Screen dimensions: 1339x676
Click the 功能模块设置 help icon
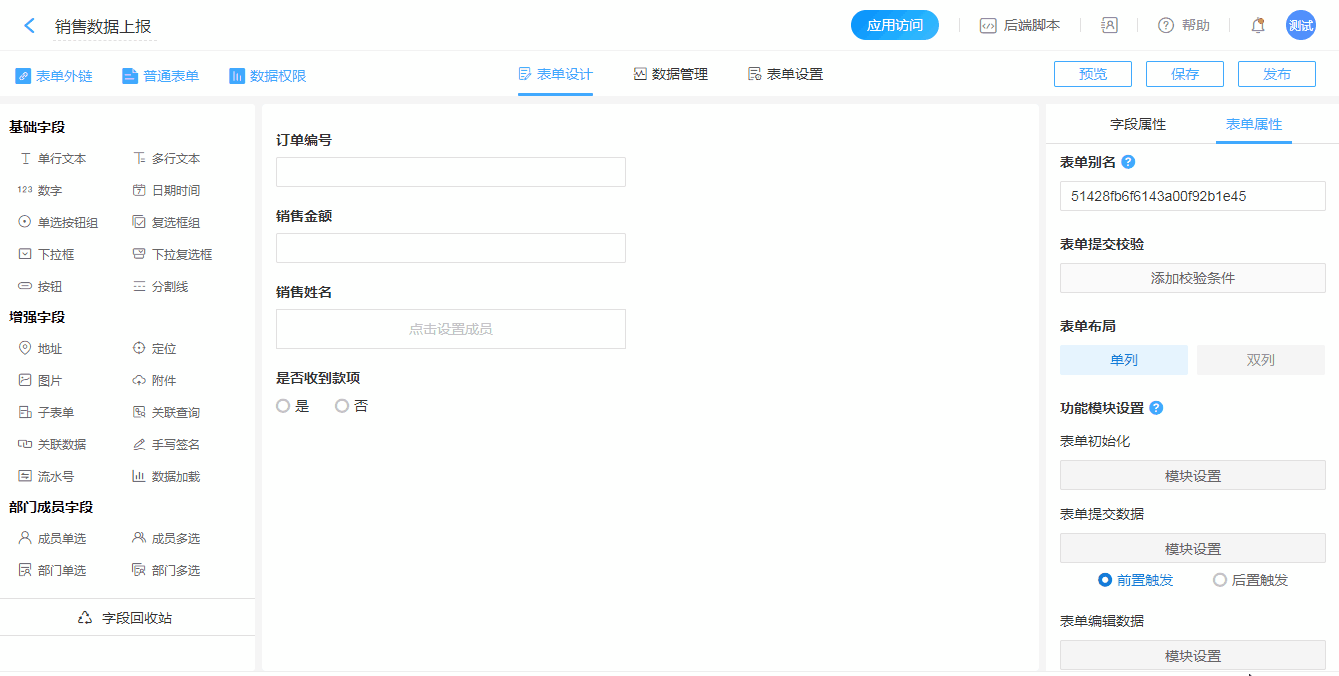[1156, 408]
